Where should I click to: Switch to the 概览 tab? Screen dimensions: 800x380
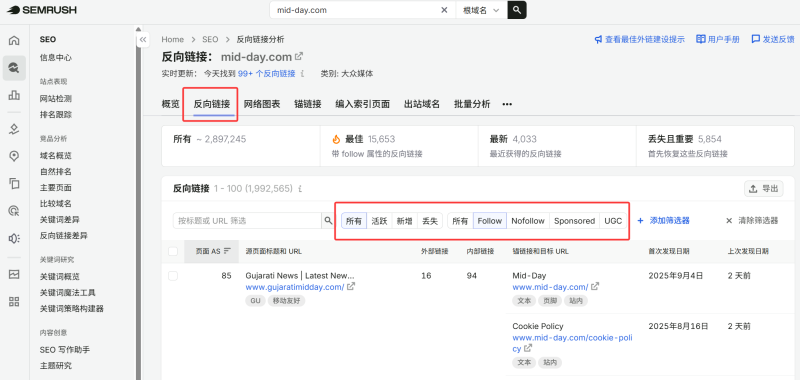(170, 104)
